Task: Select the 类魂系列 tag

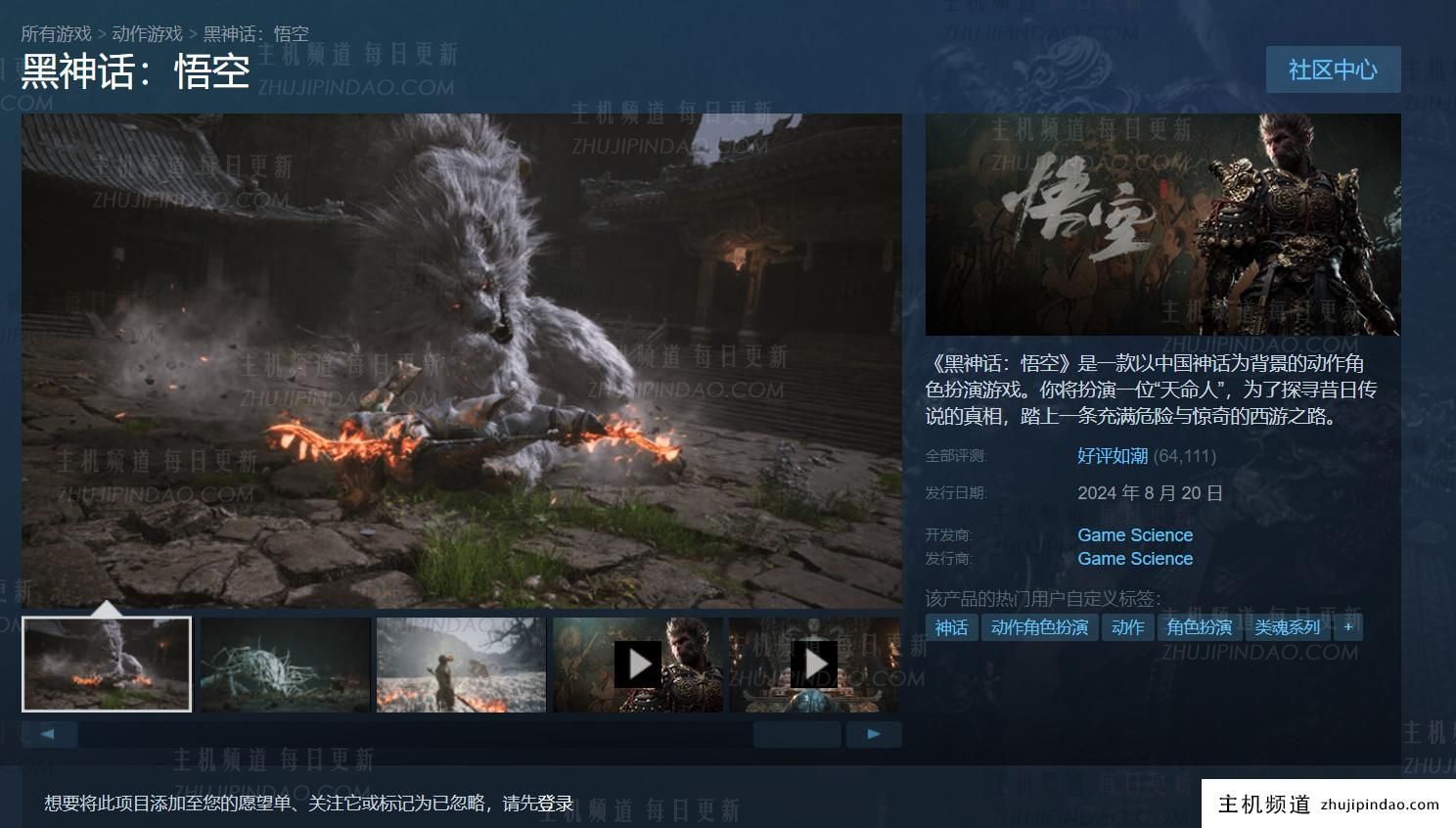Action: click(x=1287, y=627)
